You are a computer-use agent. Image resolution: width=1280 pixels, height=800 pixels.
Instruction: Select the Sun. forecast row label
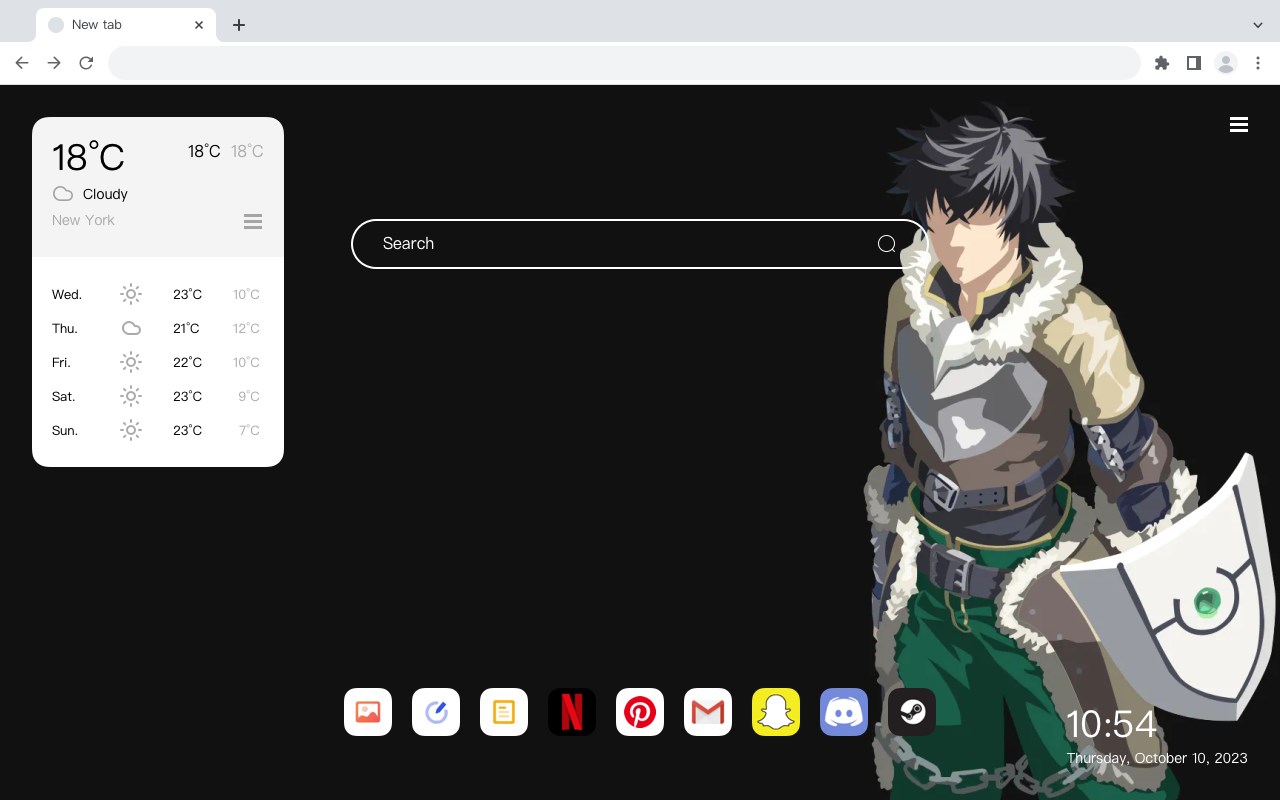pyautogui.click(x=65, y=430)
